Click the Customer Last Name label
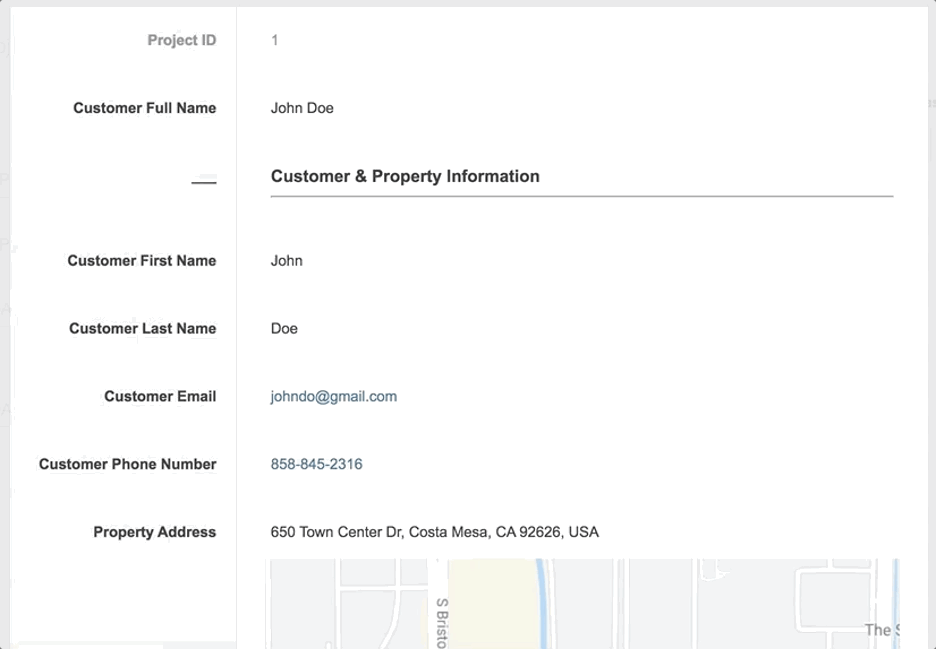The image size is (936, 650). coord(143,328)
